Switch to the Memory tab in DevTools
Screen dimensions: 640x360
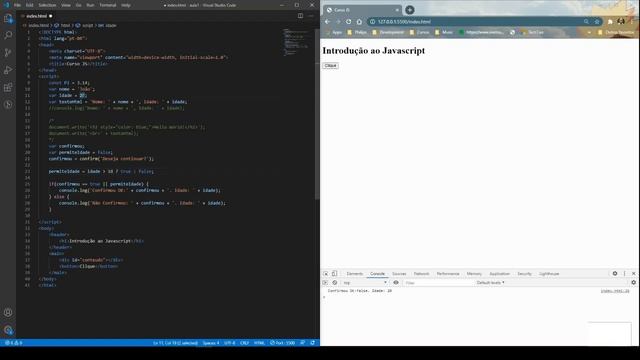(474, 273)
